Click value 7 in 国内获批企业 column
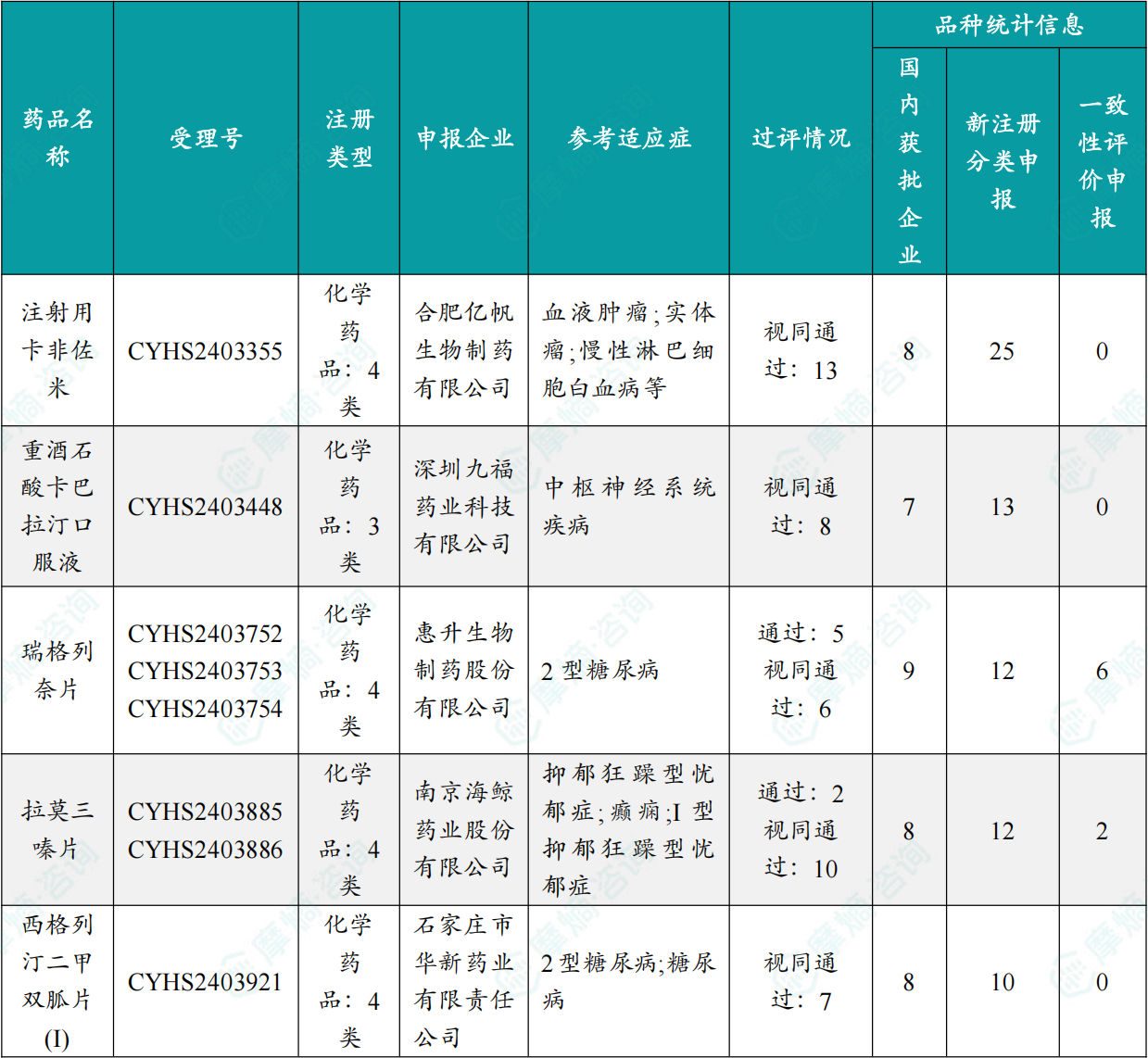Image resolution: width=1148 pixels, height=1058 pixels. point(909,507)
